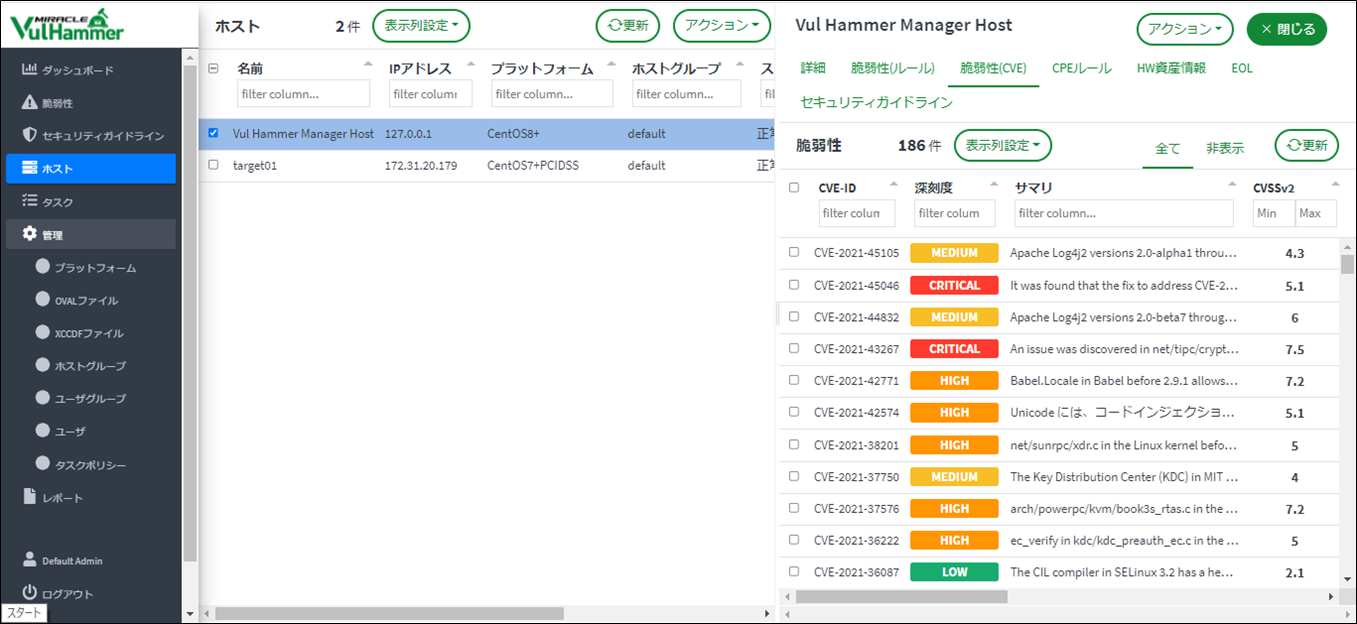Open target01 host row name
The height and width of the screenshot is (624, 1357).
[253, 165]
